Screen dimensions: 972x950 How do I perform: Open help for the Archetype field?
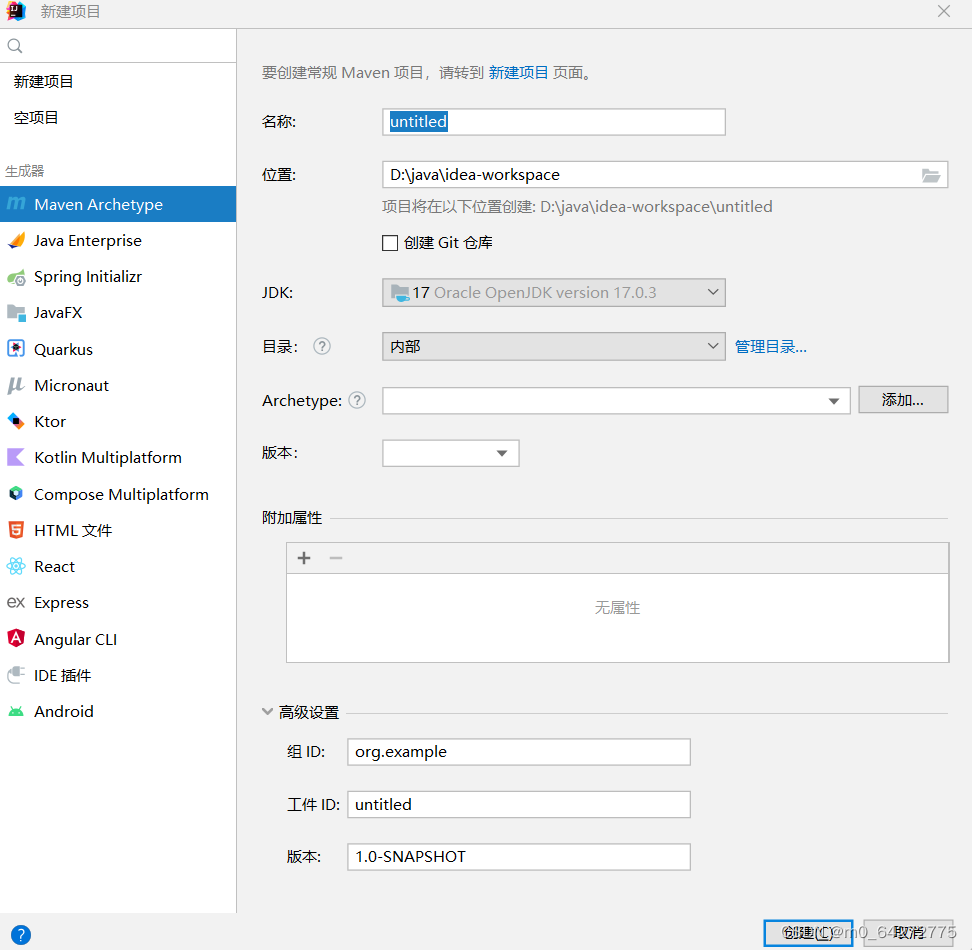coord(357,400)
